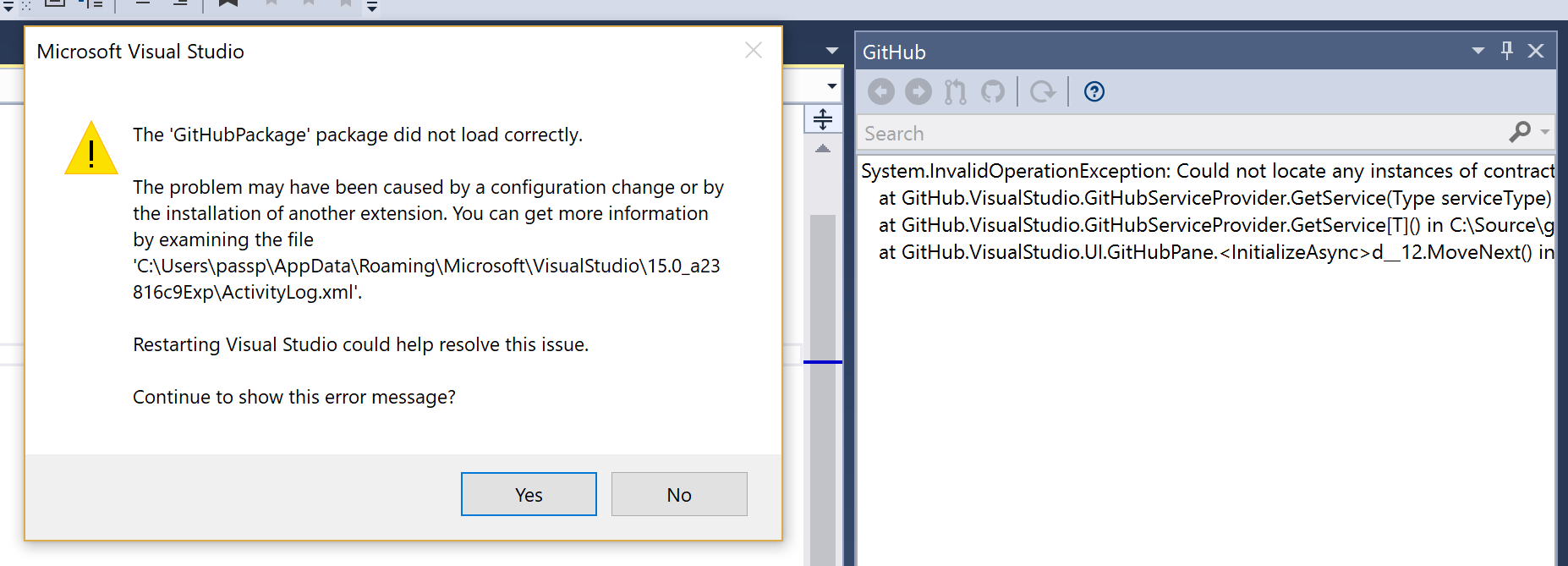The image size is (1568, 566).
Task: Navigate back in the GitHub pane
Action: 880,91
